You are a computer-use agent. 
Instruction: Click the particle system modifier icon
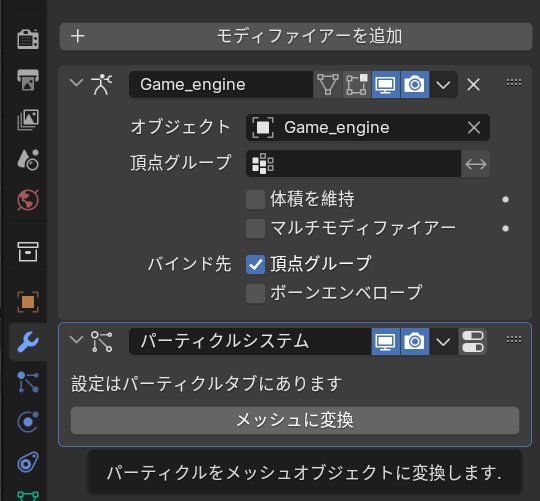[102, 342]
